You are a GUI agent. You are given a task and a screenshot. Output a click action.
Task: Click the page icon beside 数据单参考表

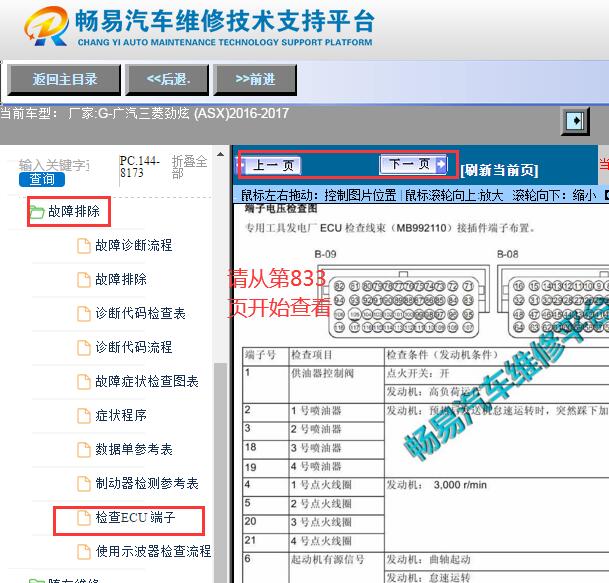coord(84,449)
